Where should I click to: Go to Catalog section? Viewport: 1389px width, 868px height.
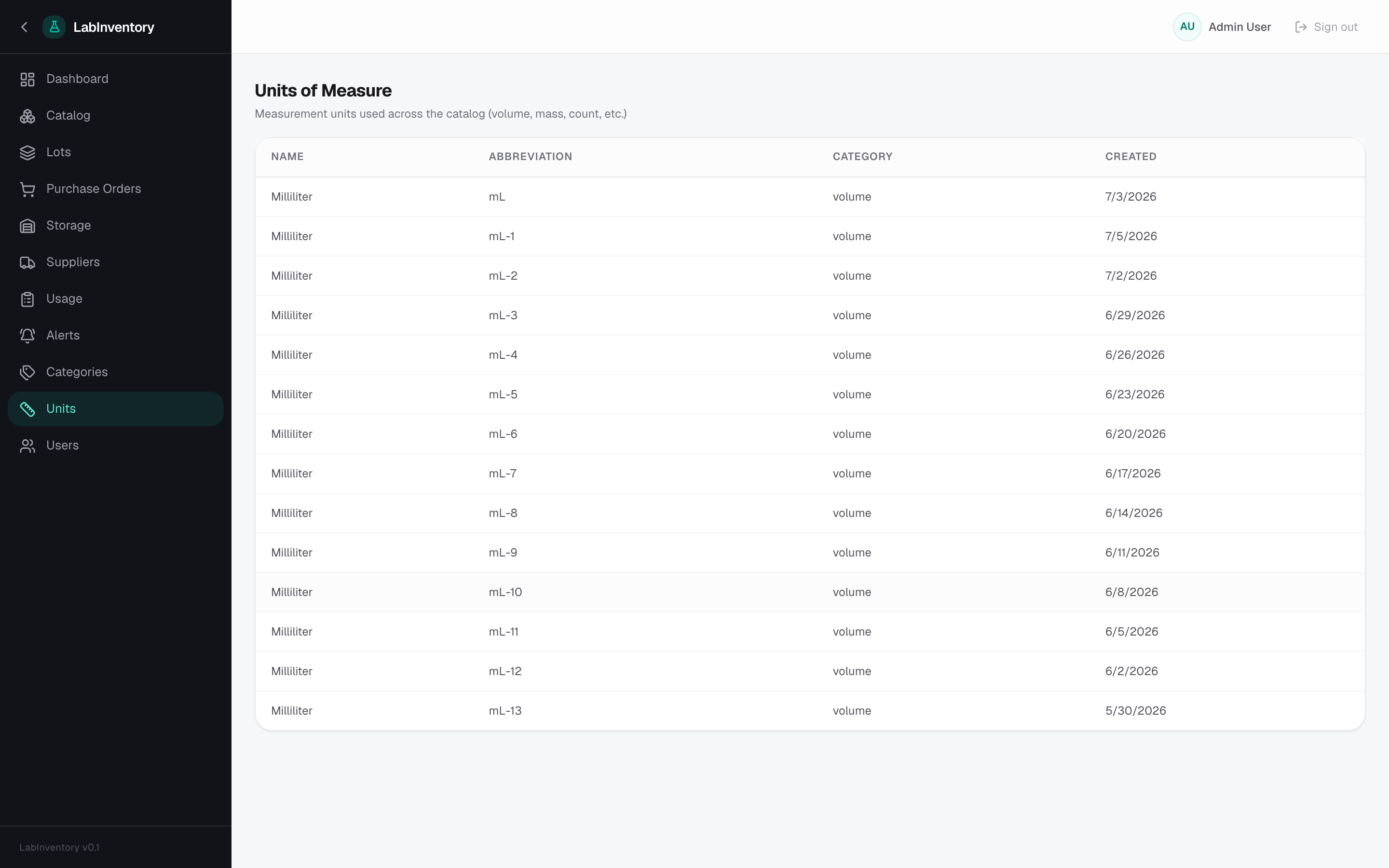115,116
